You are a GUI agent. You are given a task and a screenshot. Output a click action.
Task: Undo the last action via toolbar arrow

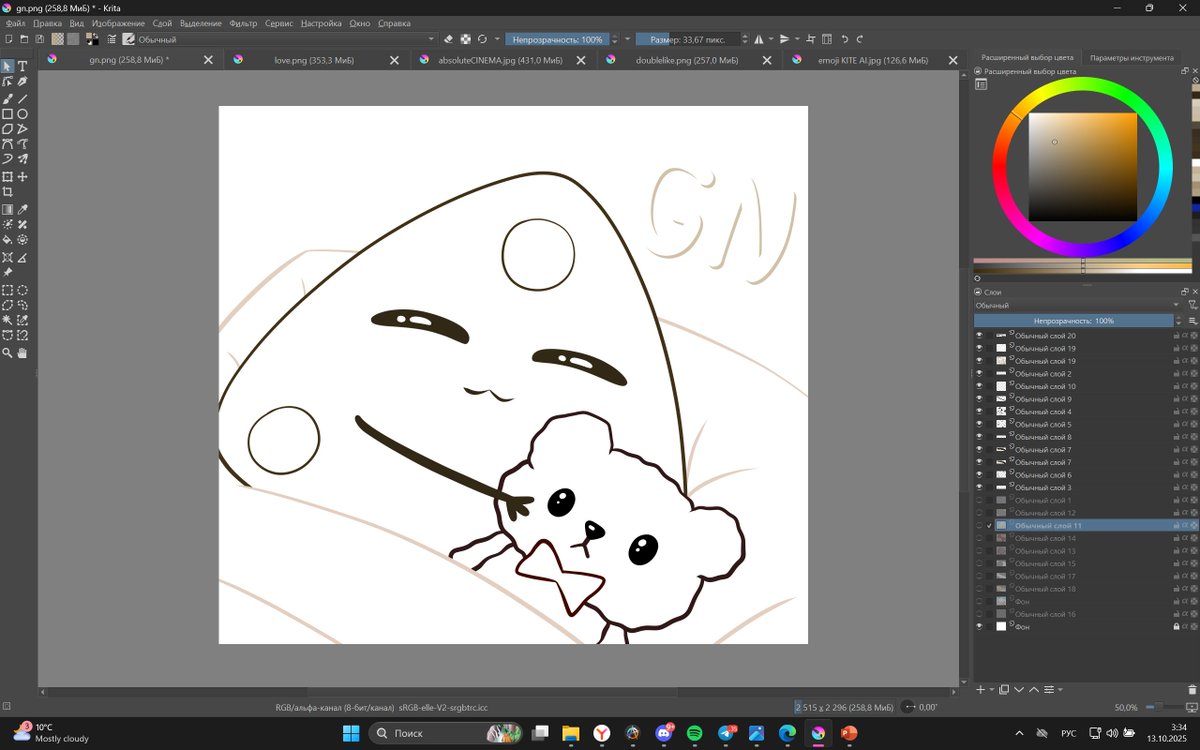tap(845, 39)
